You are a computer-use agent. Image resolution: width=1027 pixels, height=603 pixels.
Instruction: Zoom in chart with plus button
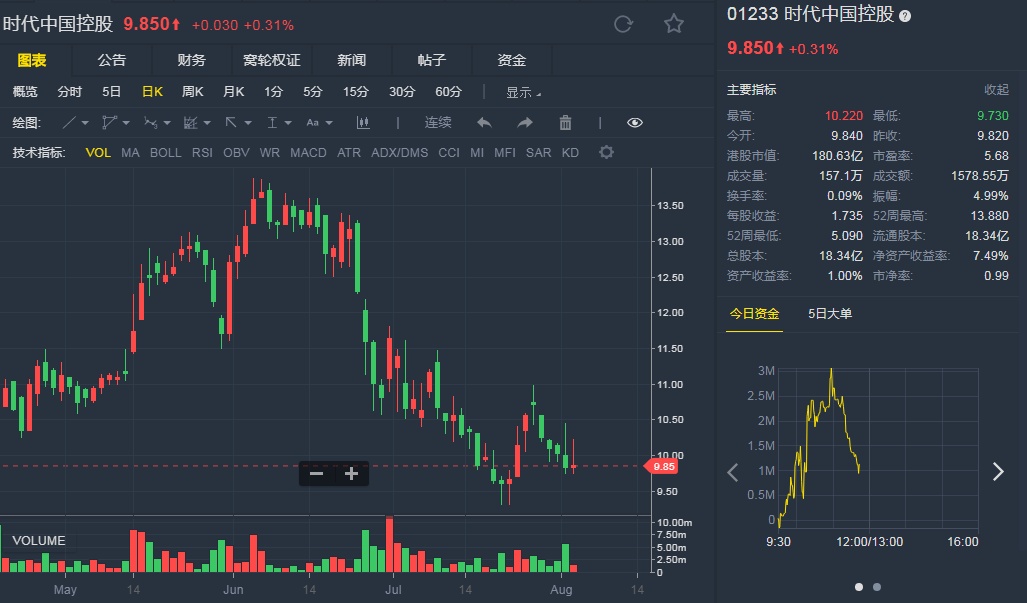pos(351,474)
